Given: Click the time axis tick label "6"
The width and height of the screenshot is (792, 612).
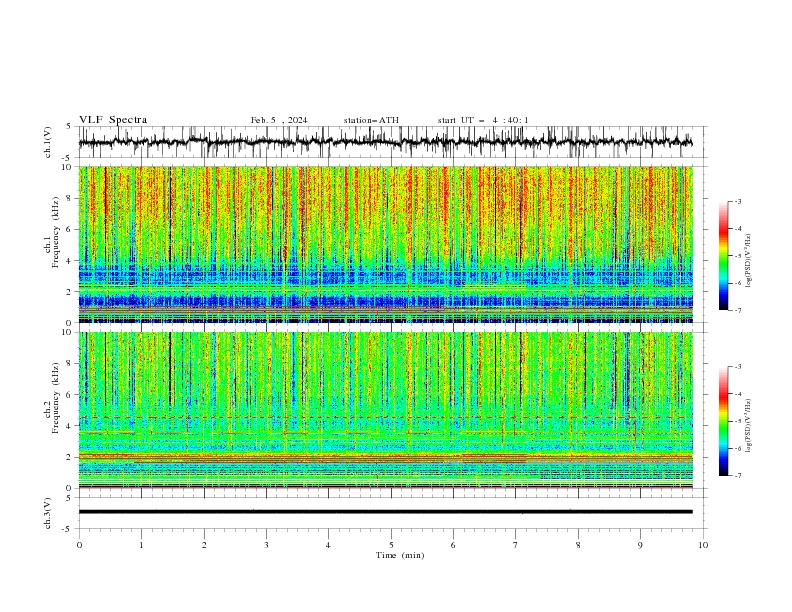Looking at the screenshot, I should pos(453,545).
